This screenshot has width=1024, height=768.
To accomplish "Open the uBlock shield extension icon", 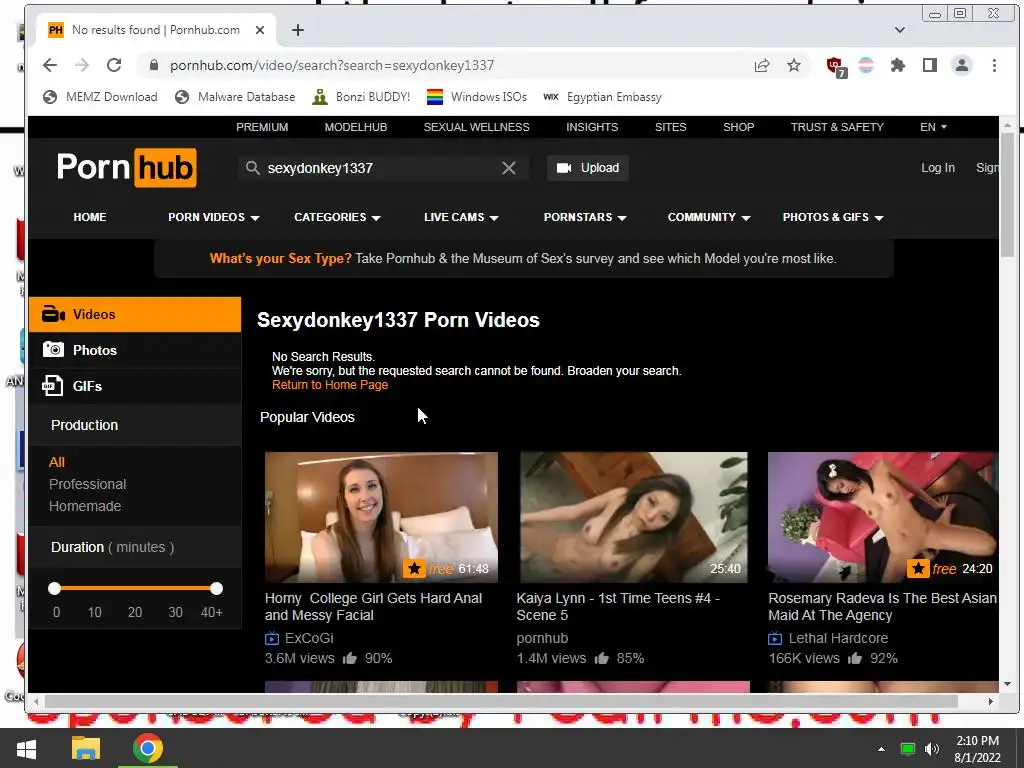I will tap(835, 66).
